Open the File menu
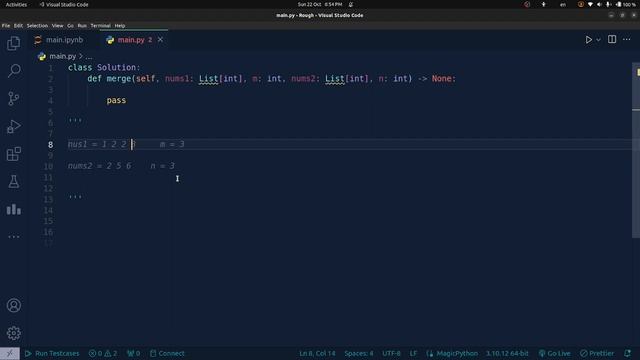Image resolution: width=640 pixels, height=360 pixels. [6, 25]
